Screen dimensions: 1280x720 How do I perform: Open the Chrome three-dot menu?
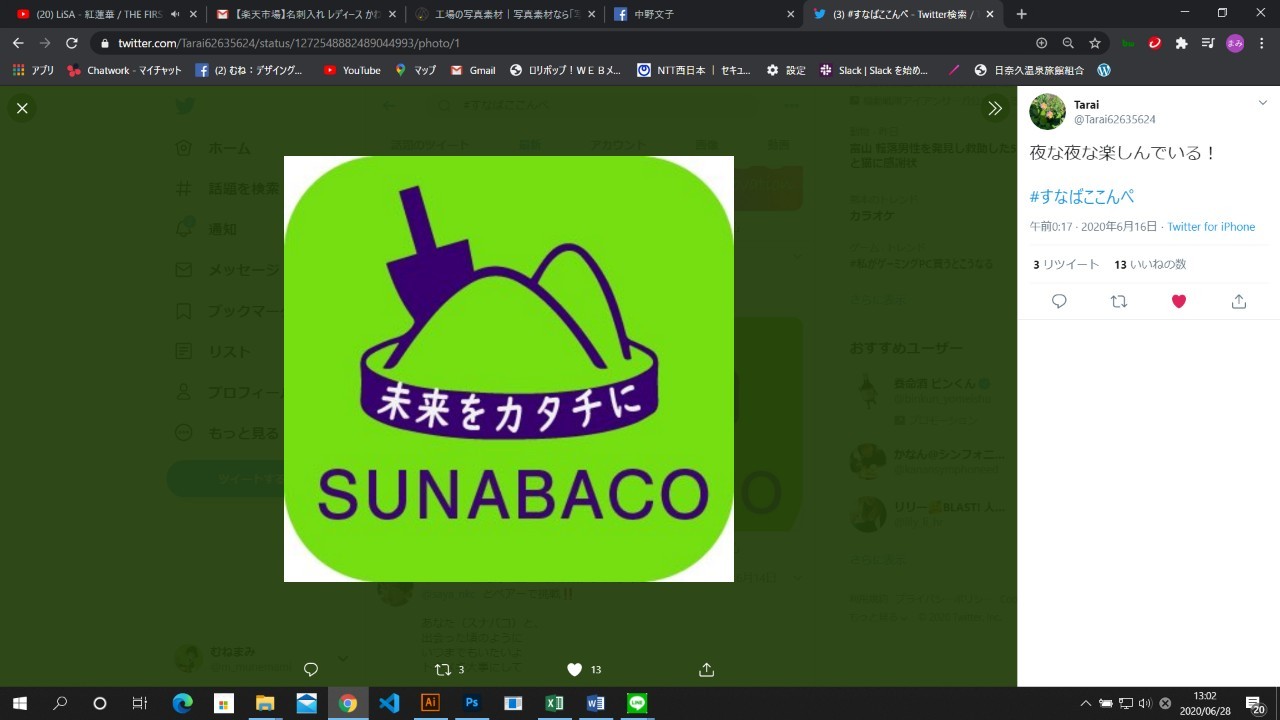click(x=1262, y=43)
